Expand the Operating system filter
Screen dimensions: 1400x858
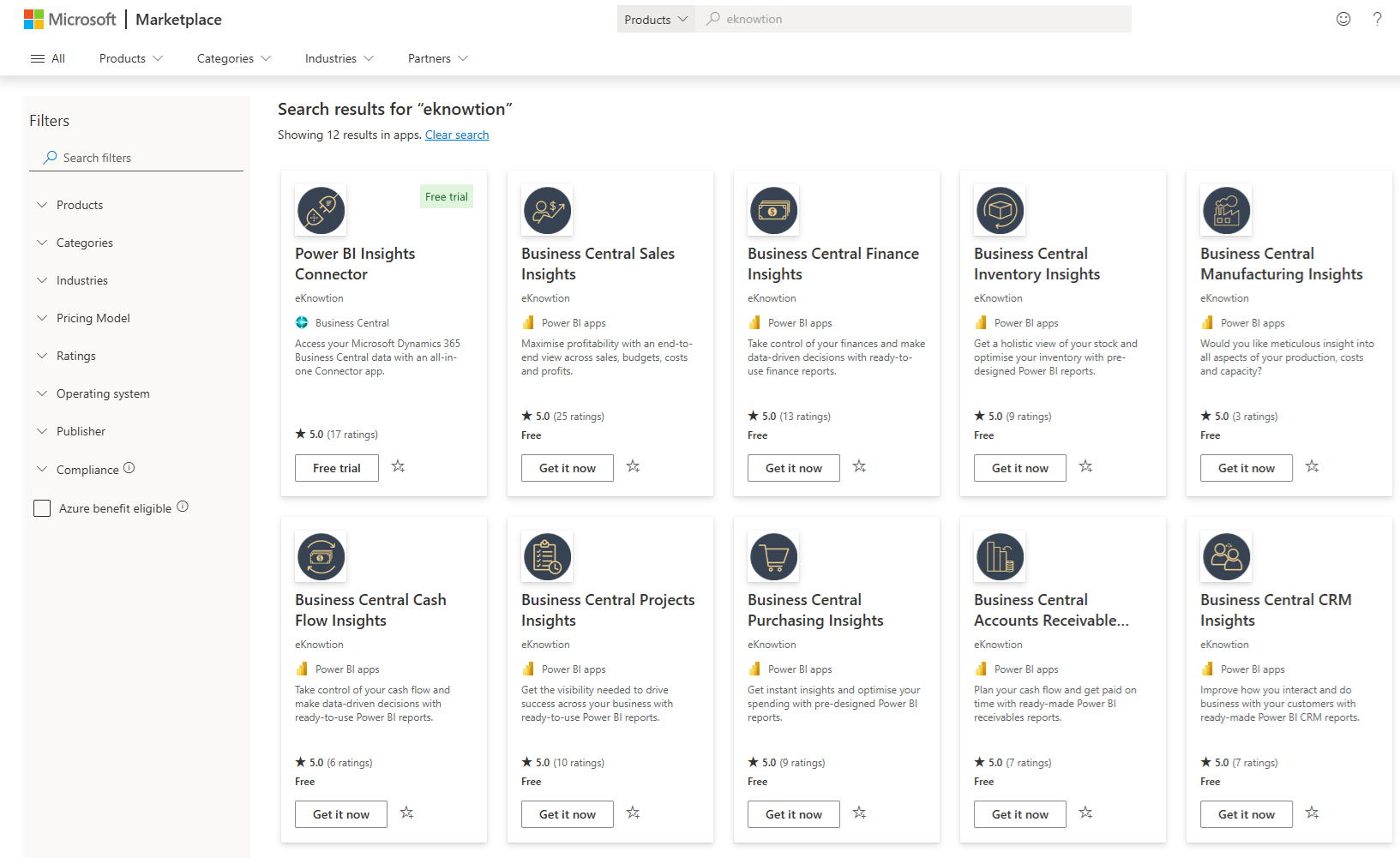click(x=103, y=393)
